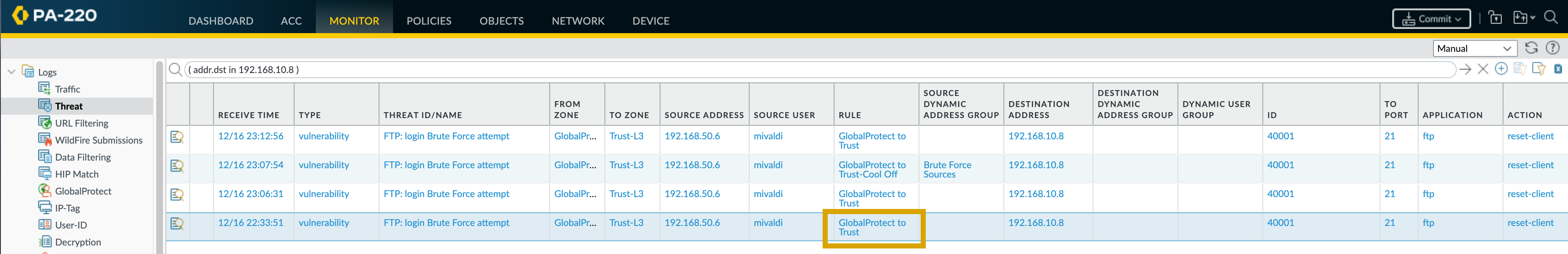The height and width of the screenshot is (254, 1568).
Task: Switch to the POLICIES tab
Action: point(429,21)
